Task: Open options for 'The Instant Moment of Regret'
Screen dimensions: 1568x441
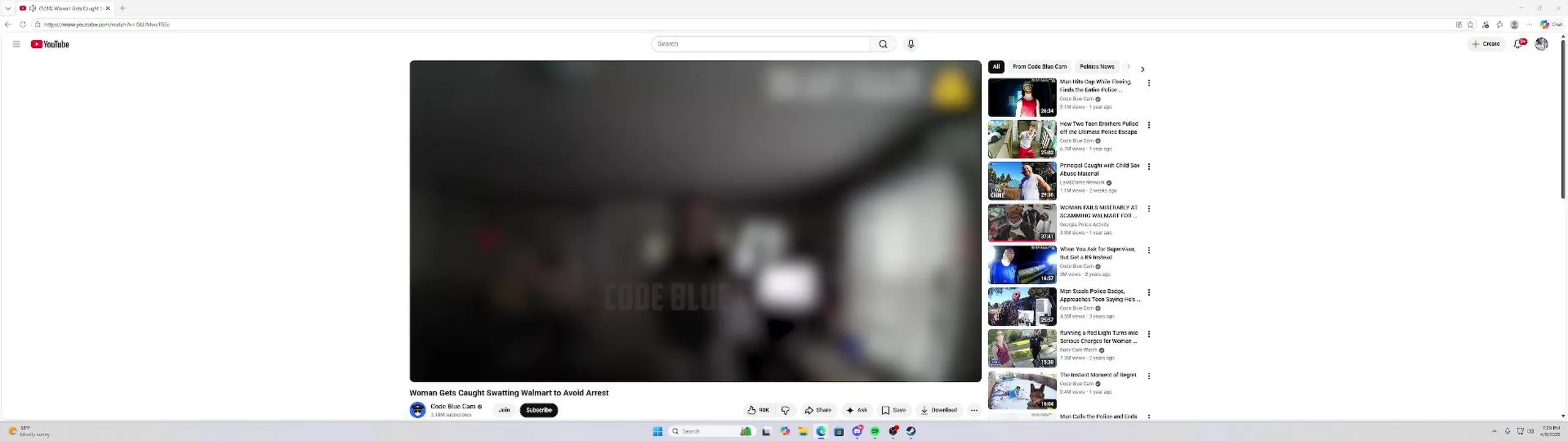Action: coord(1149,376)
